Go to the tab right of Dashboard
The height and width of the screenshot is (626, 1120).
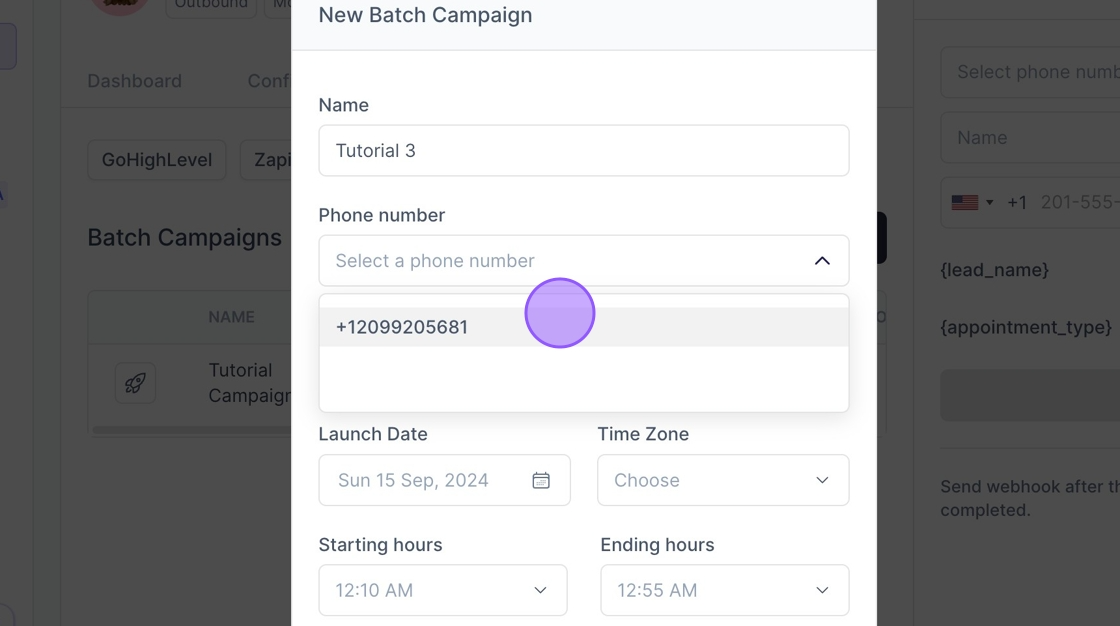click(x=269, y=81)
